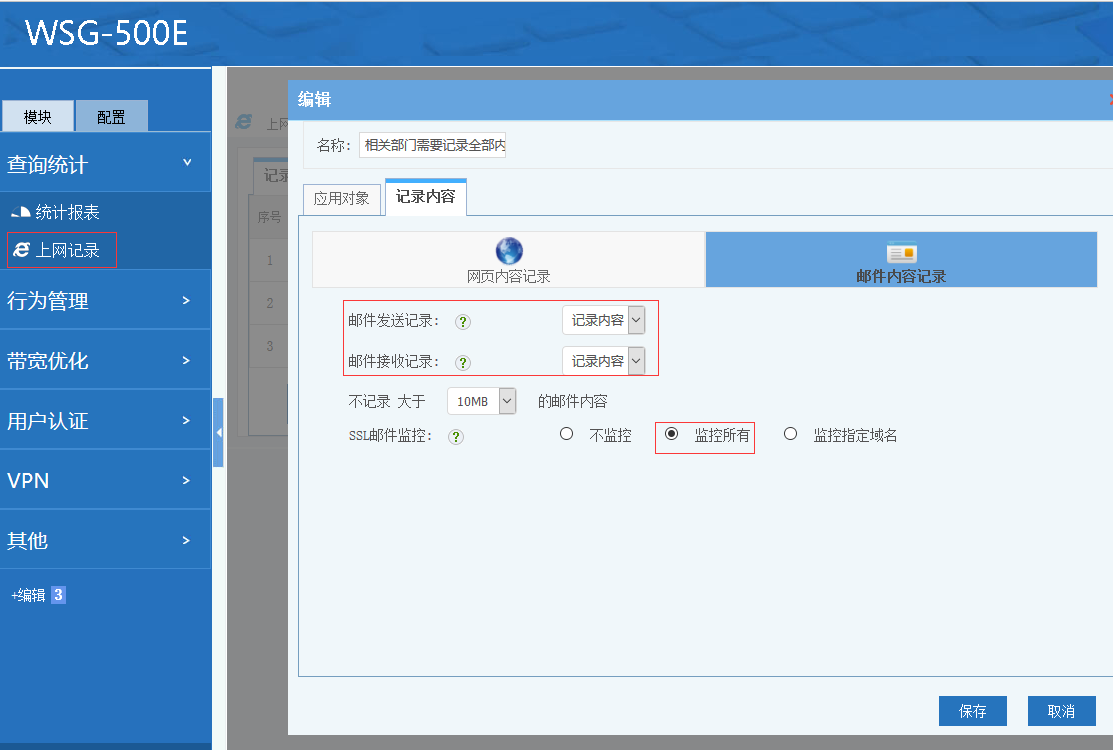
Task: Click the 保存 button
Action: coord(972,711)
